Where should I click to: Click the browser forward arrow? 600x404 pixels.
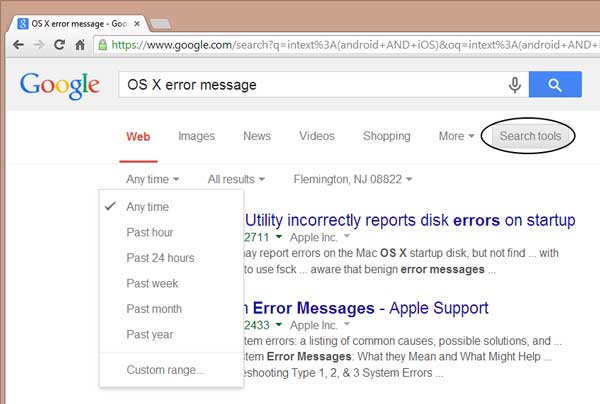coord(38,45)
